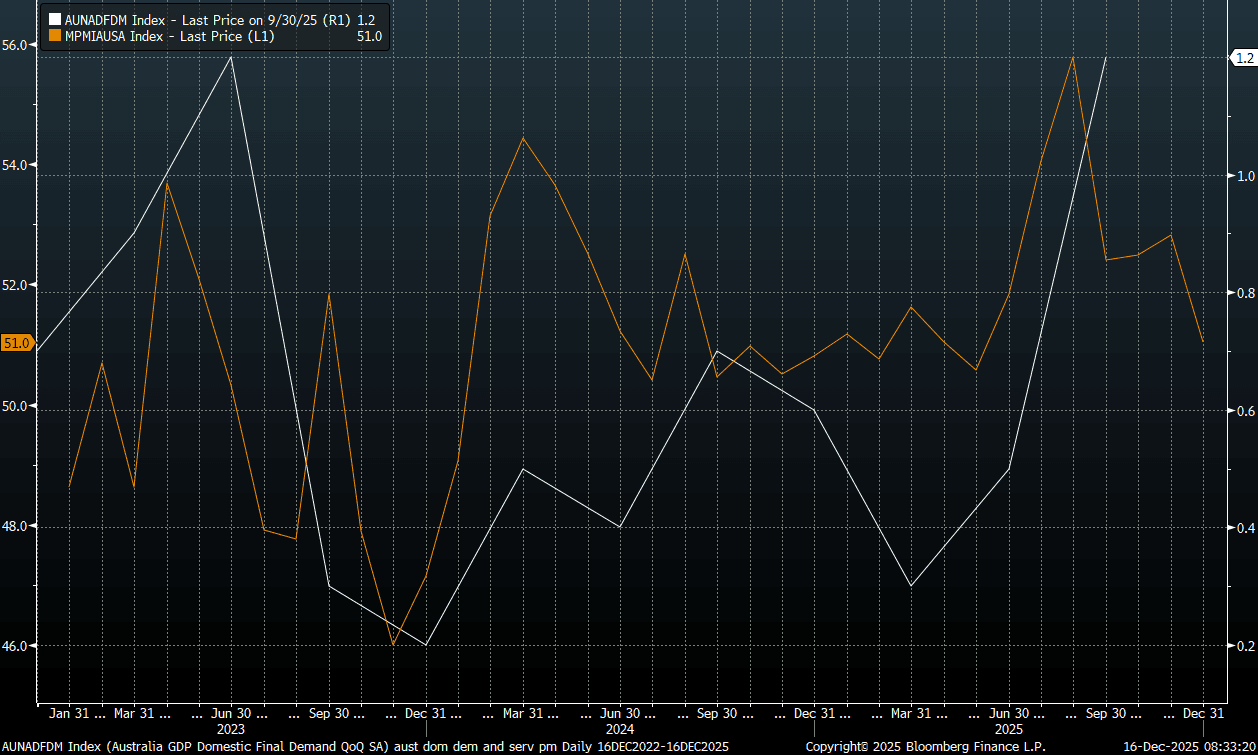The height and width of the screenshot is (755, 1258).
Task: Click the 46.0 label on left axis
Action: (17, 647)
